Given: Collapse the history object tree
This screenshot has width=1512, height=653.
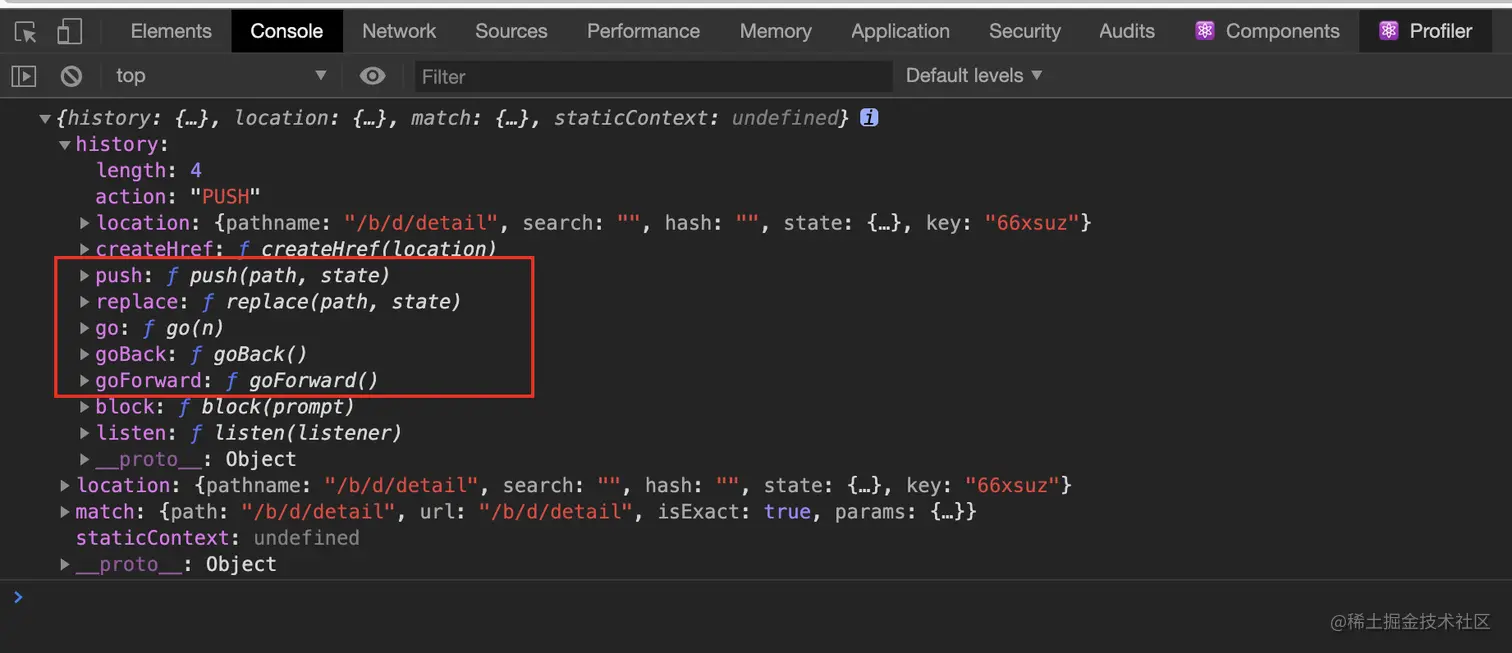Looking at the screenshot, I should tap(65, 145).
